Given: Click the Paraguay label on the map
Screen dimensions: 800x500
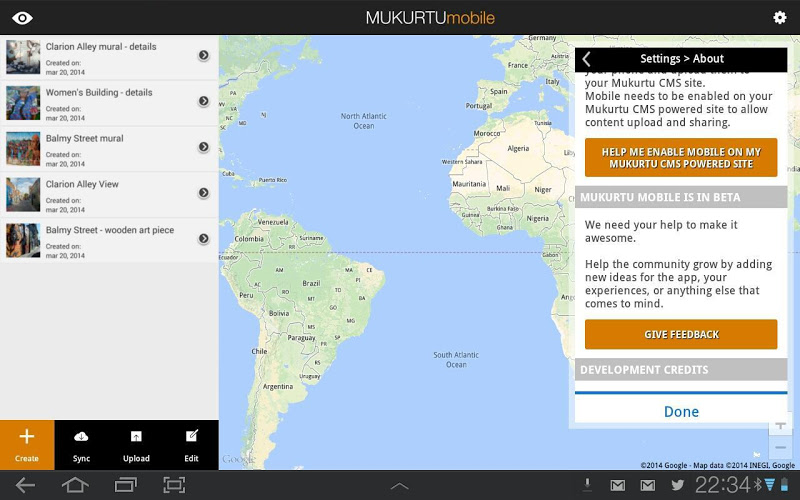Looking at the screenshot, I should (301, 338).
